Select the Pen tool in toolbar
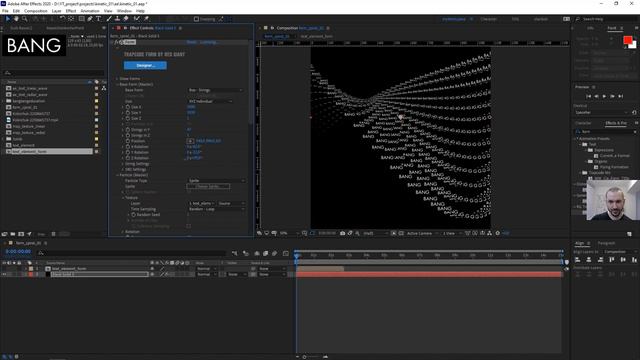The height and width of the screenshot is (360, 640). pos(90,19)
